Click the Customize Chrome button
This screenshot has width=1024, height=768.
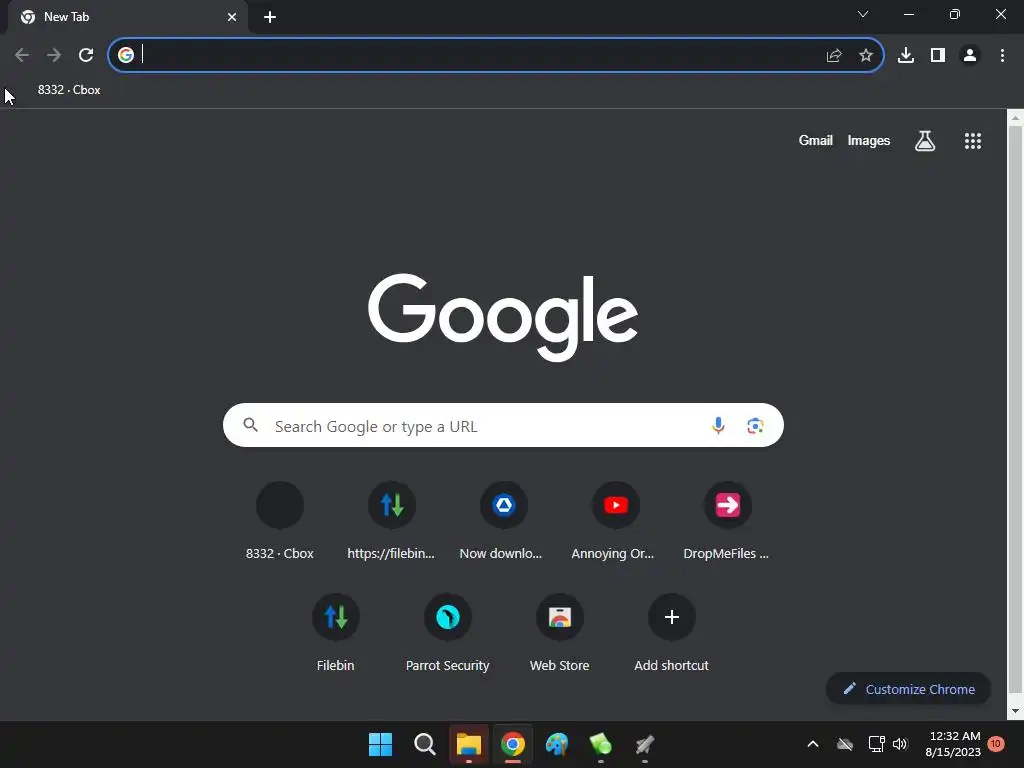pos(908,689)
